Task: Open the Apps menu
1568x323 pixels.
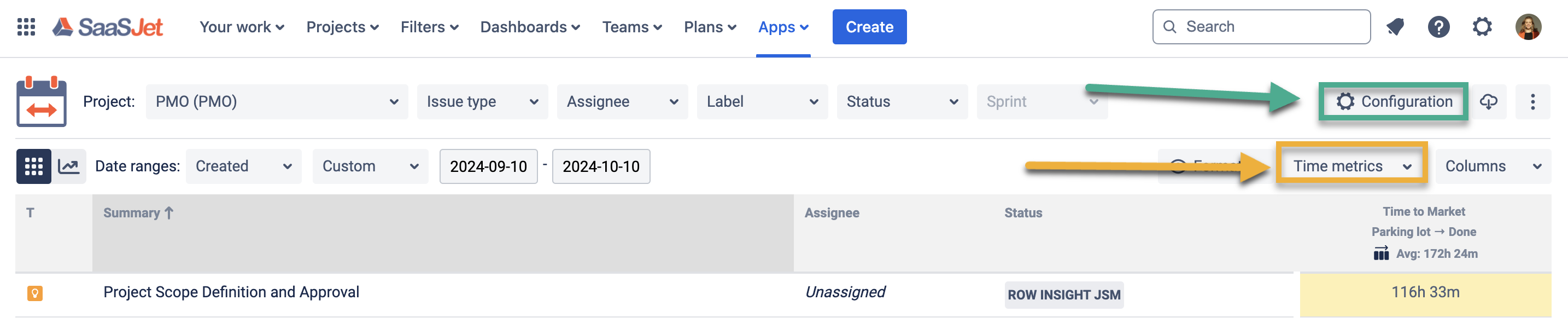Action: coord(783,27)
